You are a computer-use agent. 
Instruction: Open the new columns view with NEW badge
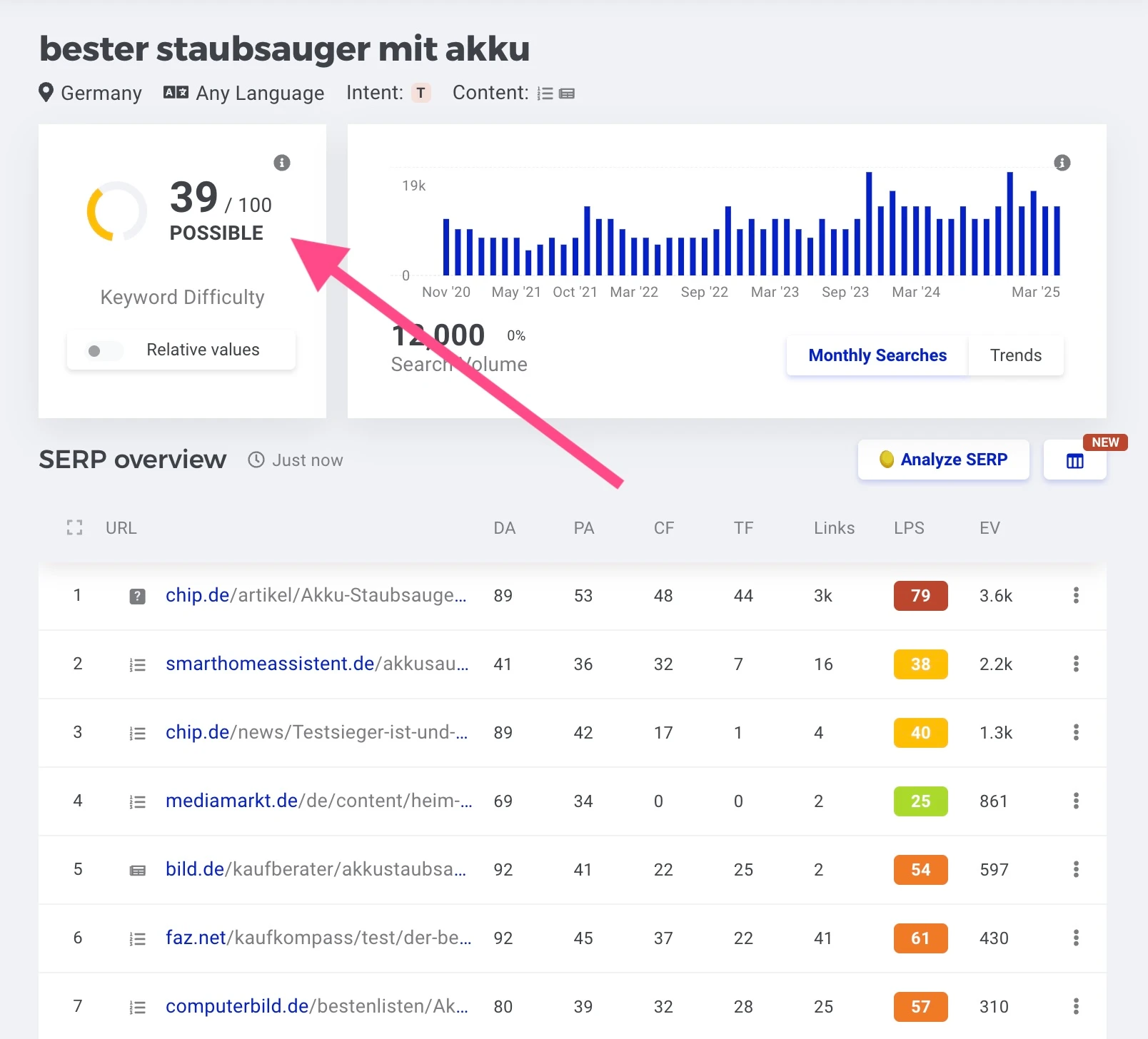(1074, 460)
